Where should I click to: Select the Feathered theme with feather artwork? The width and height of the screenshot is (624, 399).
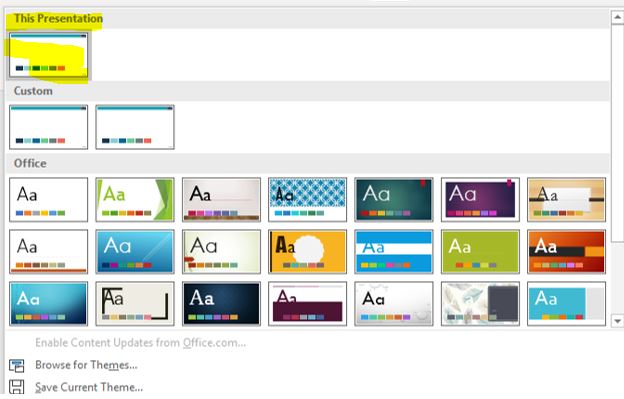click(480, 304)
